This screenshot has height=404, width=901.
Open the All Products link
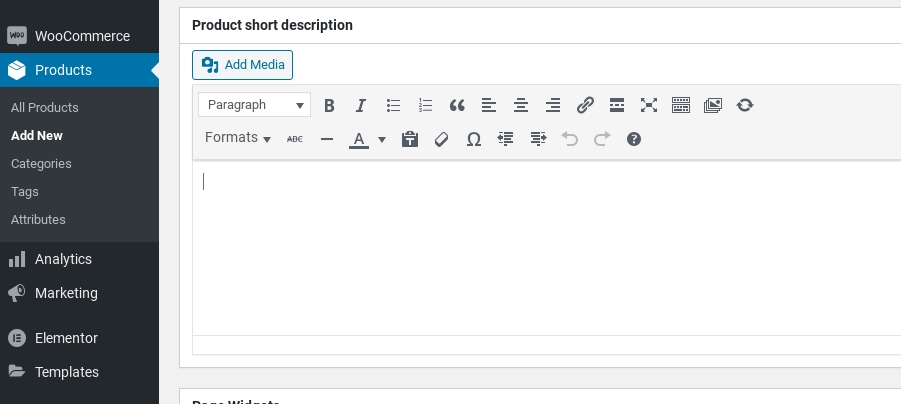tap(45, 107)
